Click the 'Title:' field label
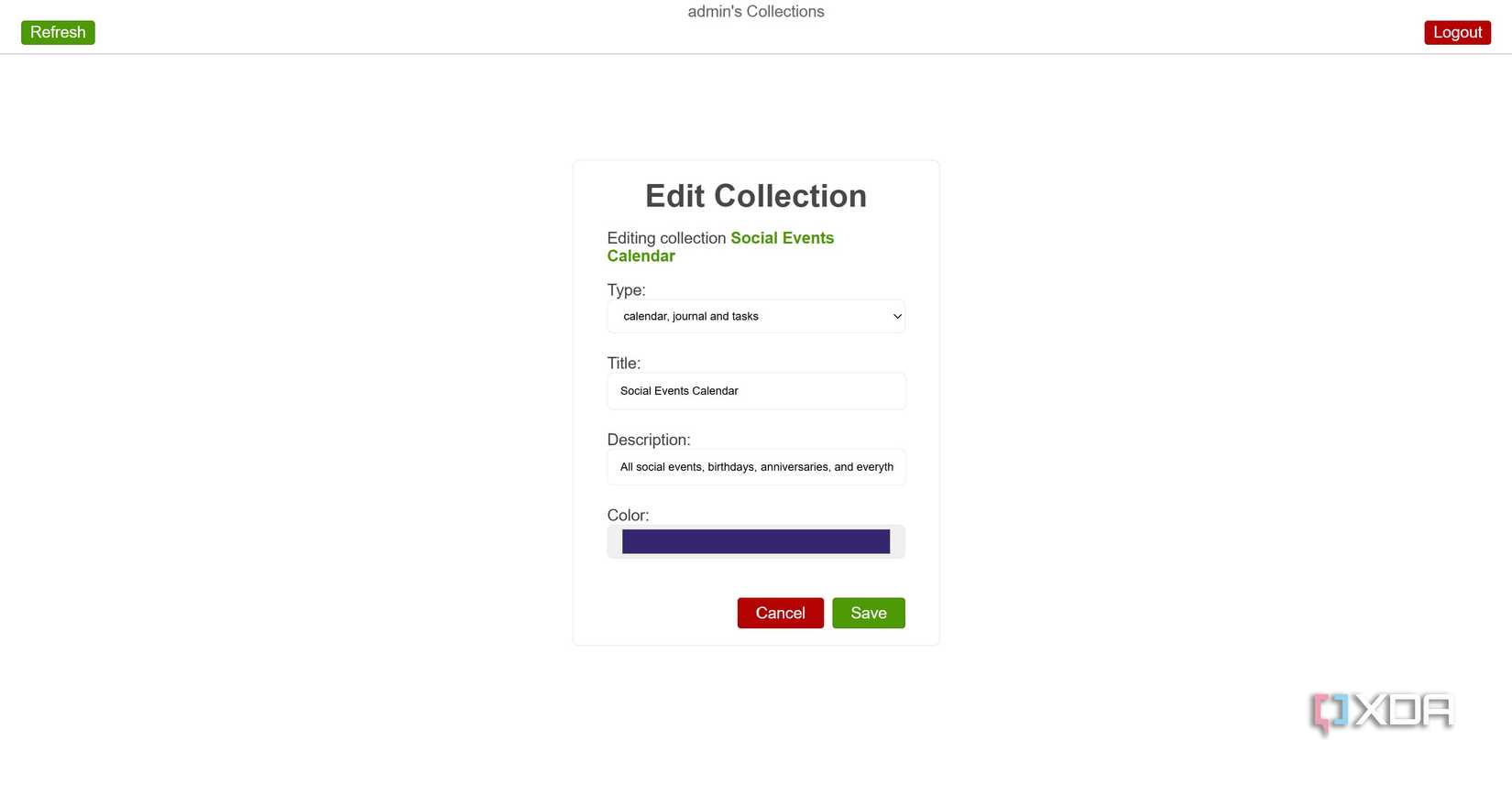The height and width of the screenshot is (795, 1512). [x=623, y=364]
